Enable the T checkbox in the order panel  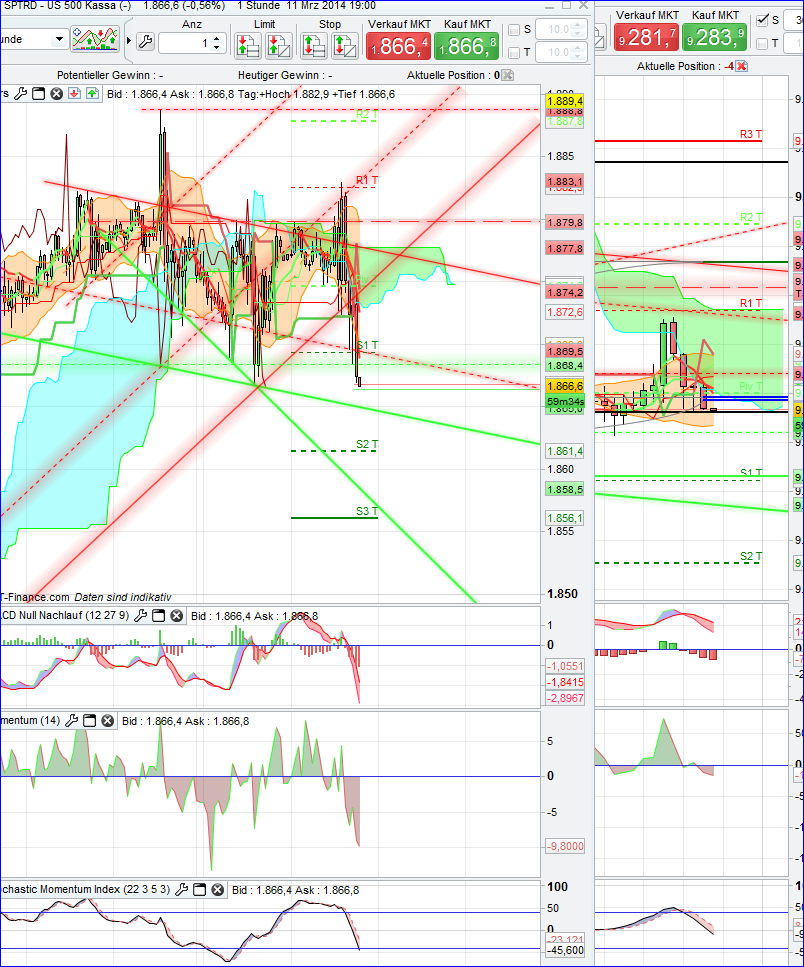513,51
